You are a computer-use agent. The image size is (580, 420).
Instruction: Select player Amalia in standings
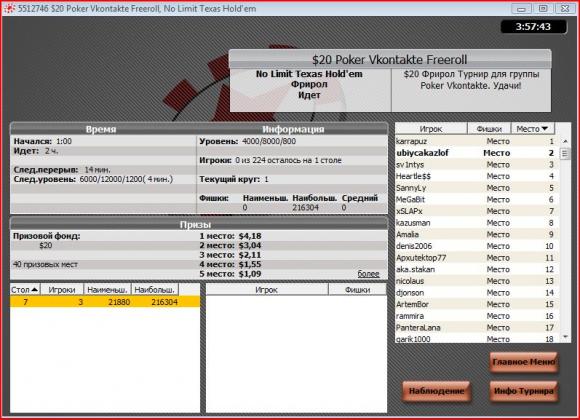[x=475, y=234]
